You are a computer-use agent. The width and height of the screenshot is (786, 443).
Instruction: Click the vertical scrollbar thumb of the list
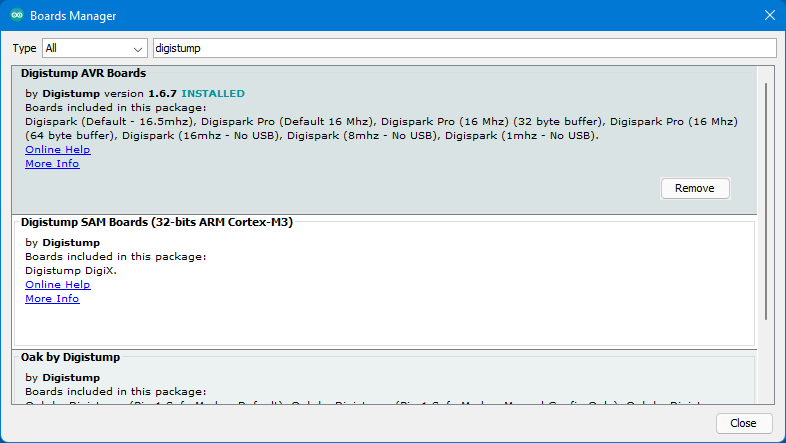point(766,201)
